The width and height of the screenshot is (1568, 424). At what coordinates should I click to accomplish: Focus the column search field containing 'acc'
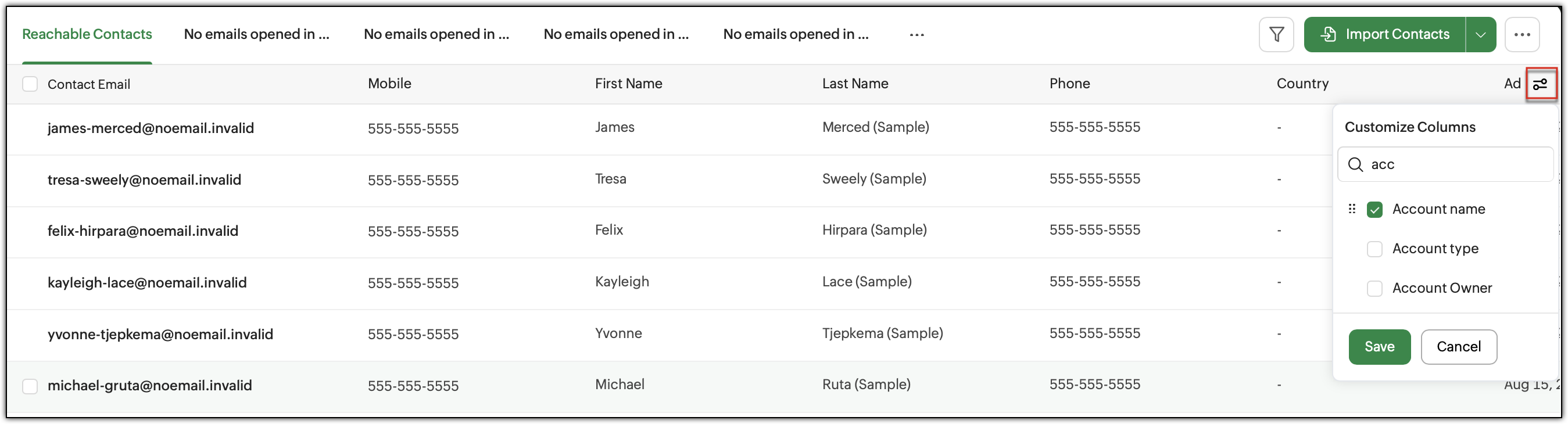pyautogui.click(x=1444, y=165)
